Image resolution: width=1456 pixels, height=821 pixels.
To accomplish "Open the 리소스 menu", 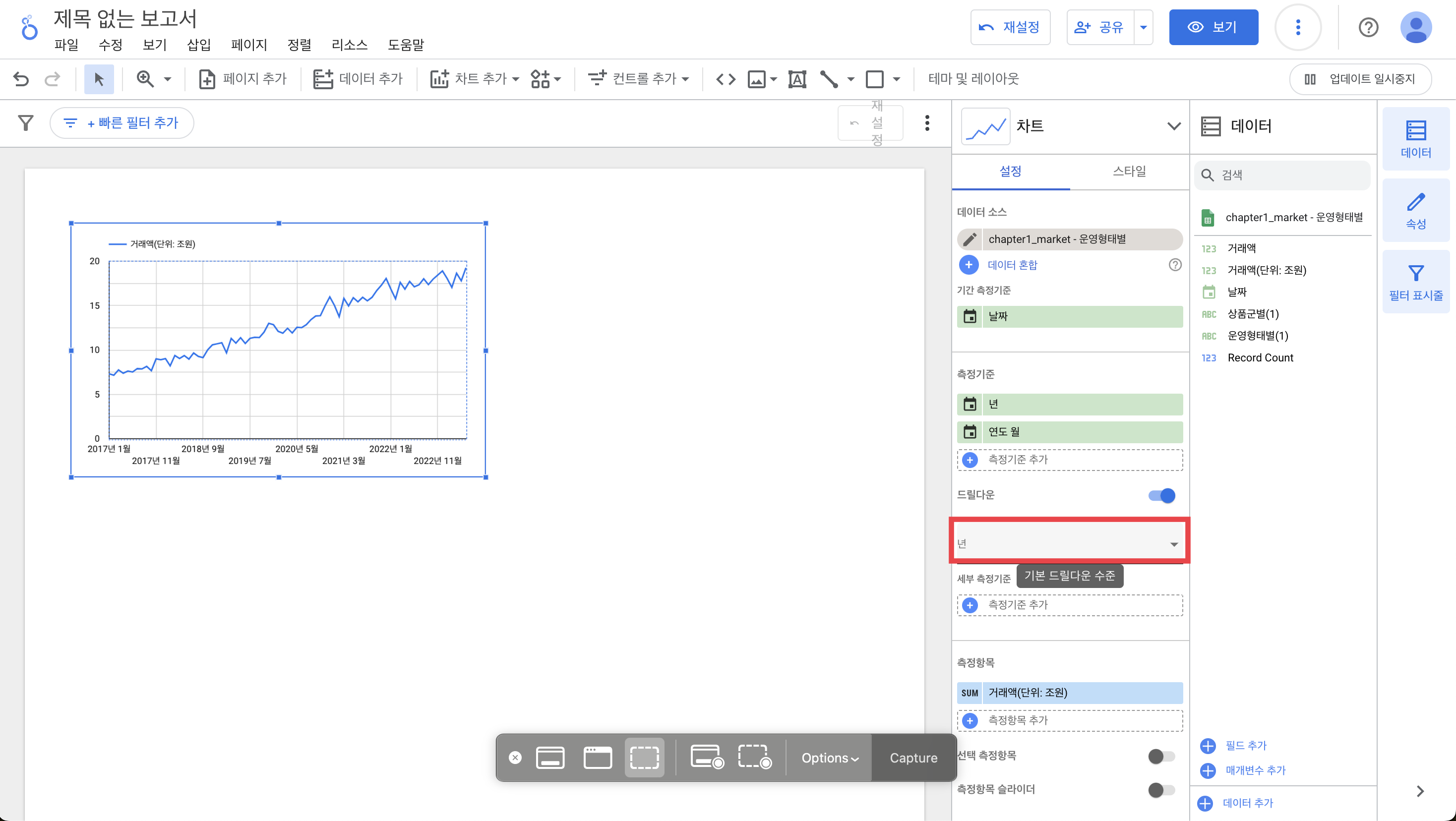I will point(349,45).
